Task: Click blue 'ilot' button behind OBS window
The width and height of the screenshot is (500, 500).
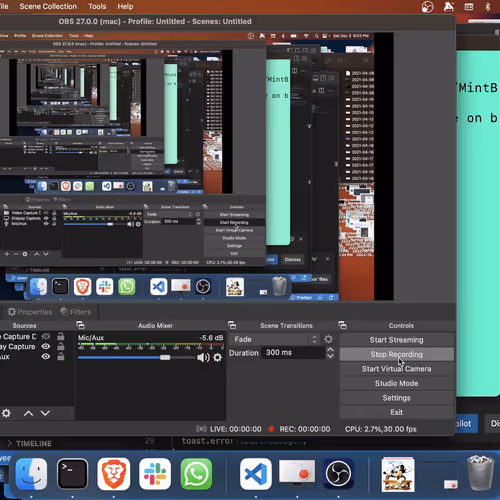Action: tap(467, 424)
